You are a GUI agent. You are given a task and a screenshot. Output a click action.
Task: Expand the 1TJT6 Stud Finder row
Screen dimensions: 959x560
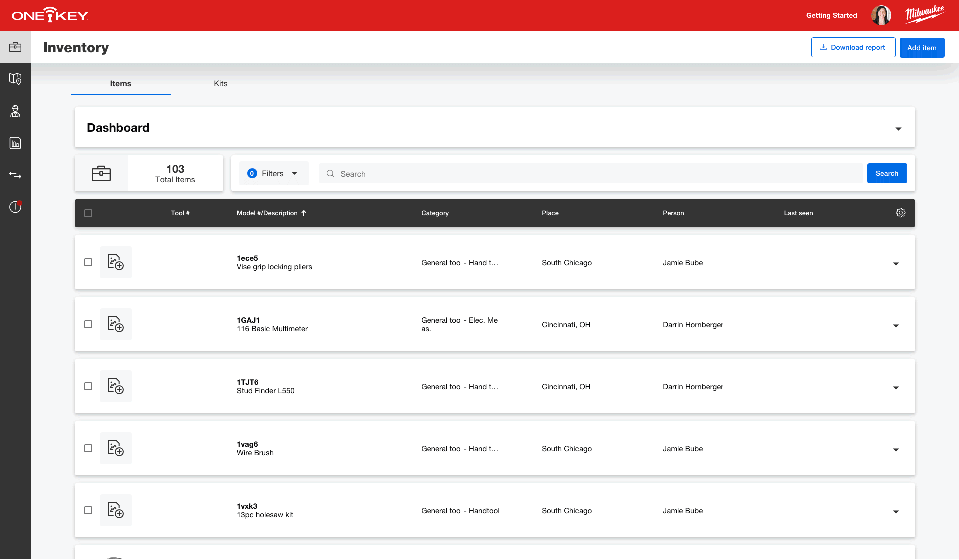[x=895, y=387]
